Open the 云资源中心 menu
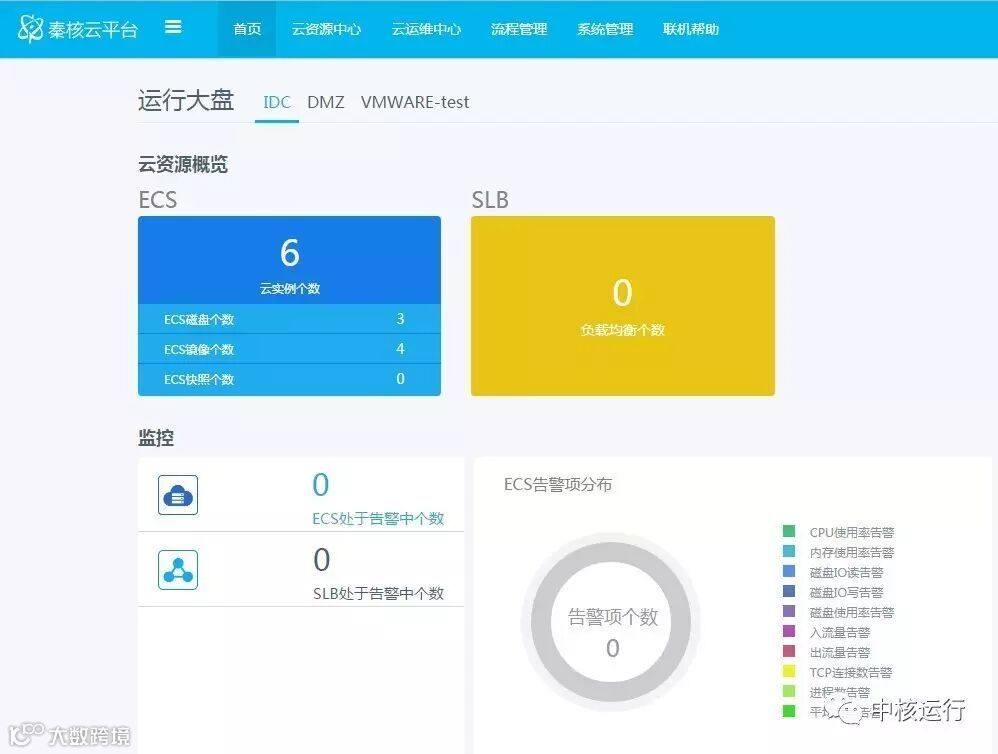 tap(326, 29)
